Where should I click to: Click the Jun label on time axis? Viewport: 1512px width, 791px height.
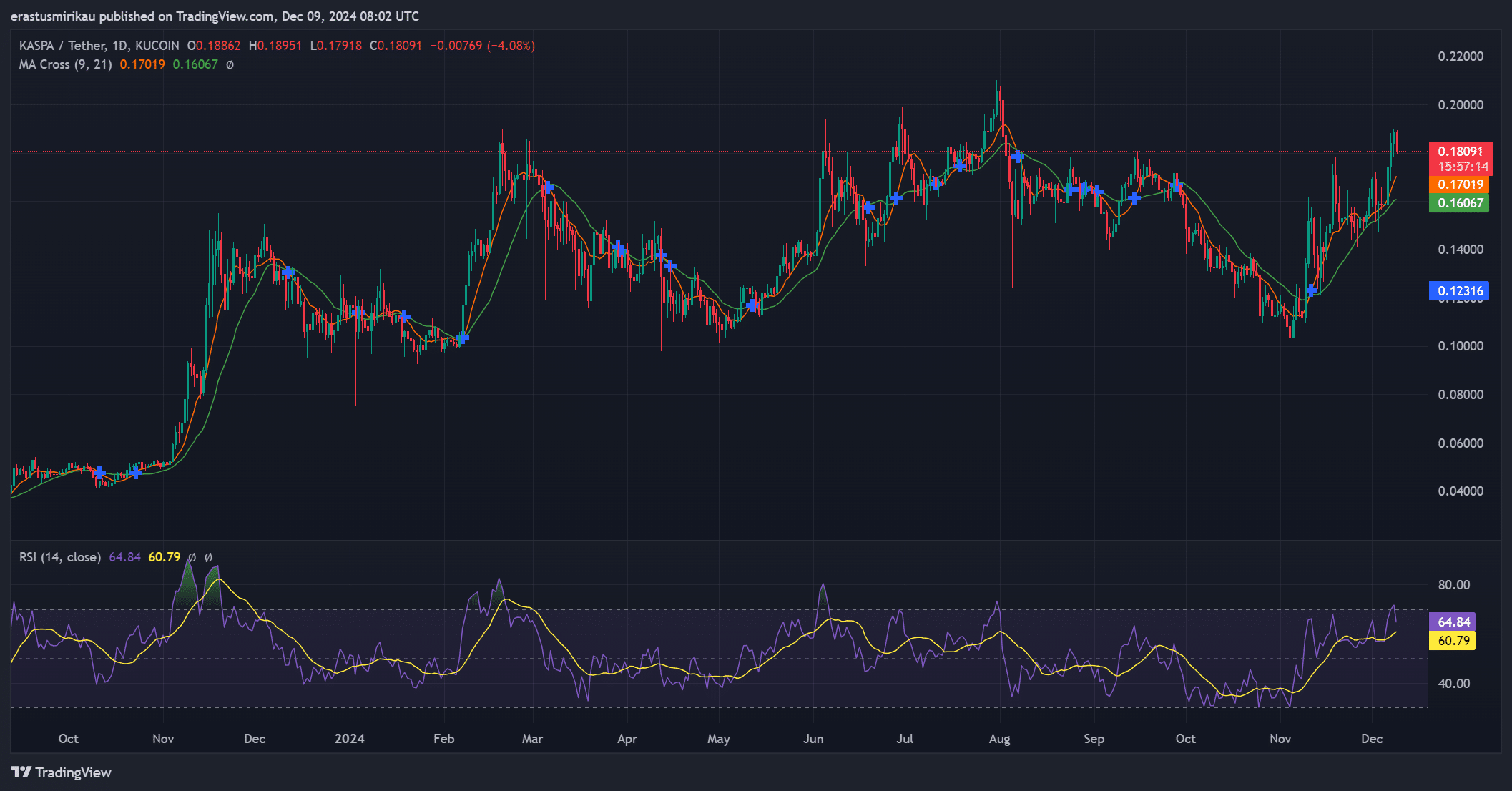click(813, 739)
